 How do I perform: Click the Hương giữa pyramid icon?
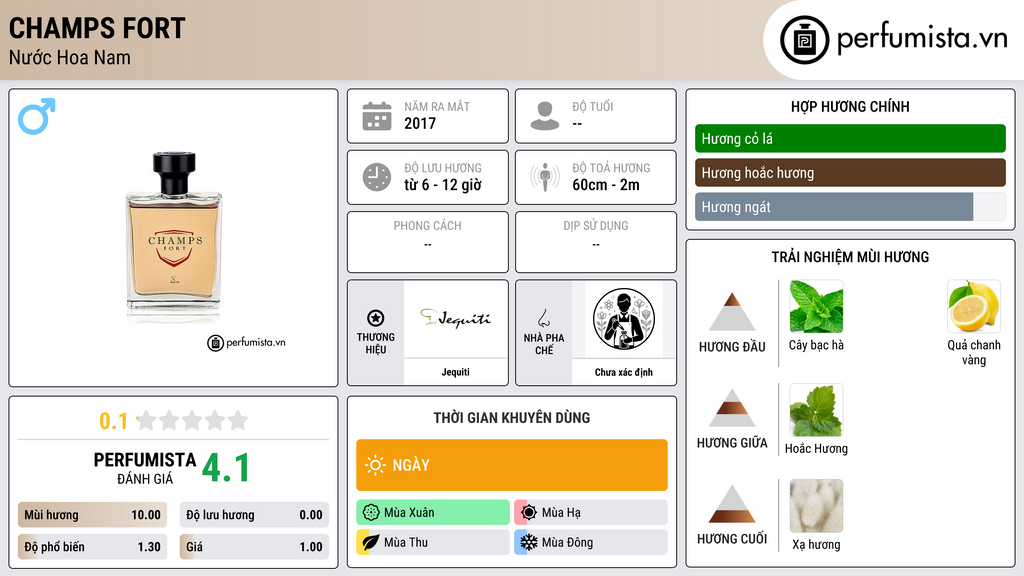[x=732, y=408]
